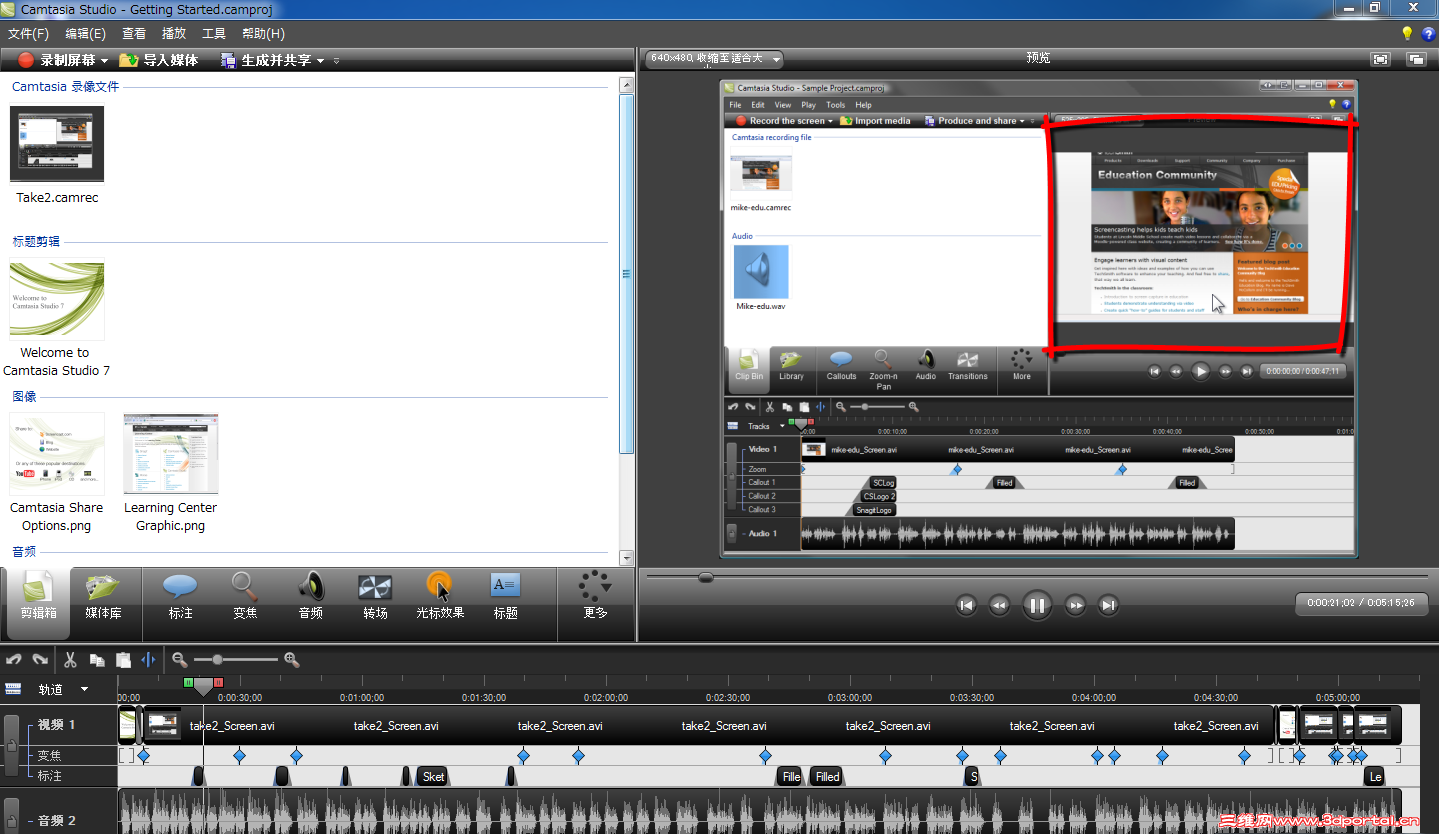Open the 播放 menu

[174, 34]
